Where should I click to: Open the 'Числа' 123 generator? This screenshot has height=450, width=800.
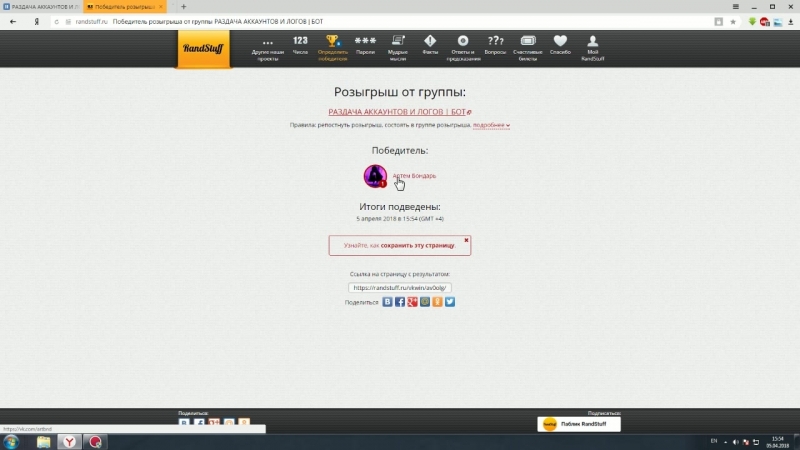point(300,45)
